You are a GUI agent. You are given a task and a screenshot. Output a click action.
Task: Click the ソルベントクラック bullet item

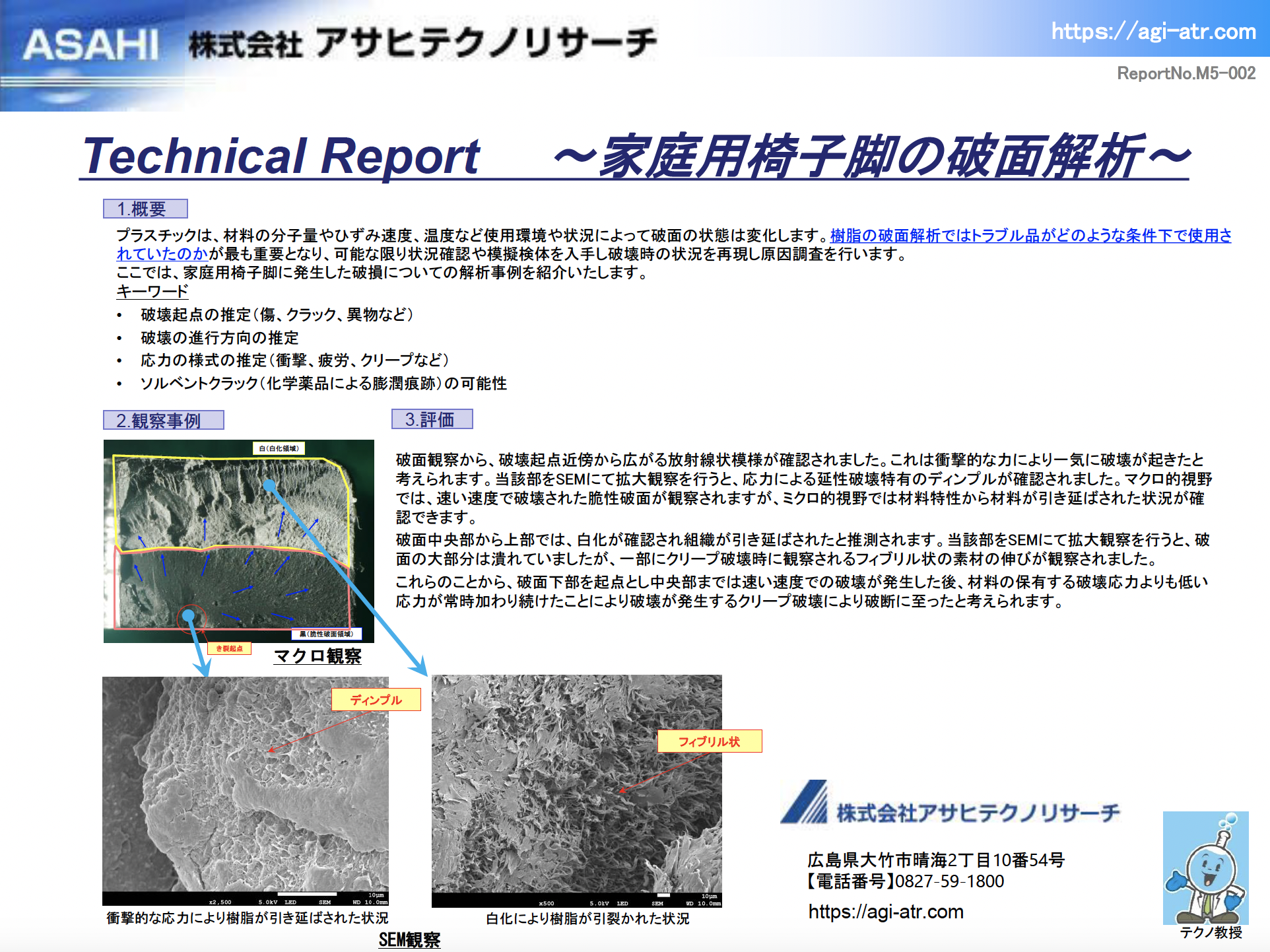(x=323, y=384)
